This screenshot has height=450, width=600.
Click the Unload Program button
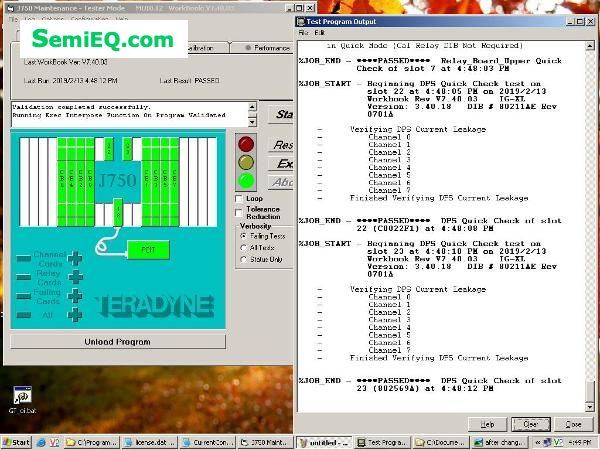[x=117, y=342]
